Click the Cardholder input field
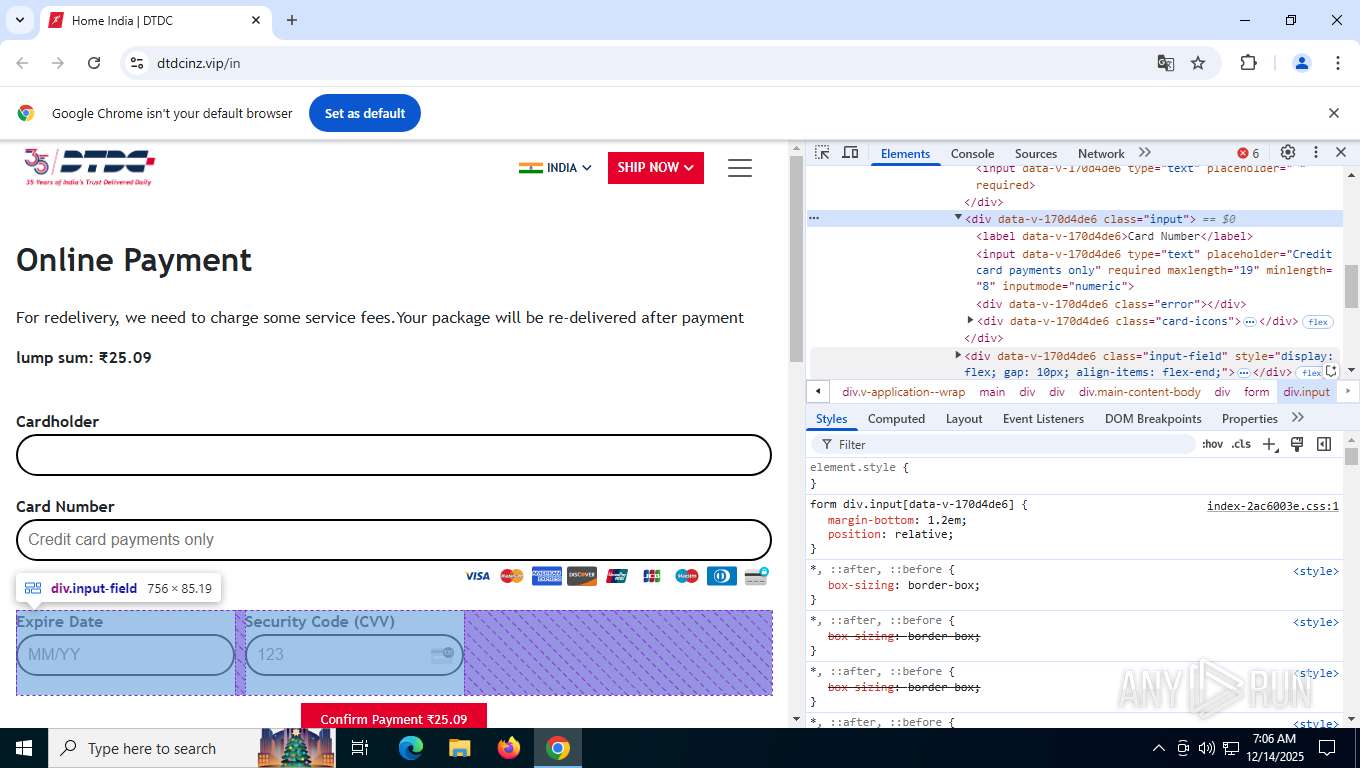Screen dimensions: 1360x768 [394, 455]
